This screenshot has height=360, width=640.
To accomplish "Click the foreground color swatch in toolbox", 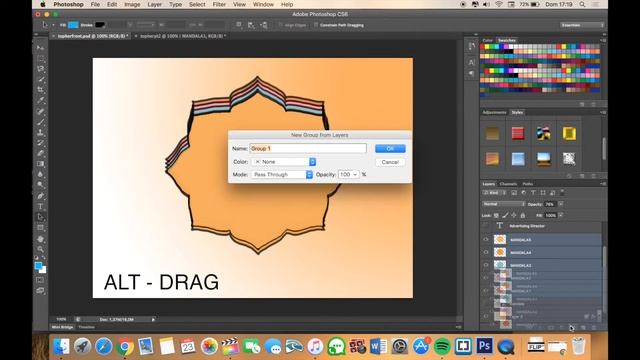I will tap(38, 266).
